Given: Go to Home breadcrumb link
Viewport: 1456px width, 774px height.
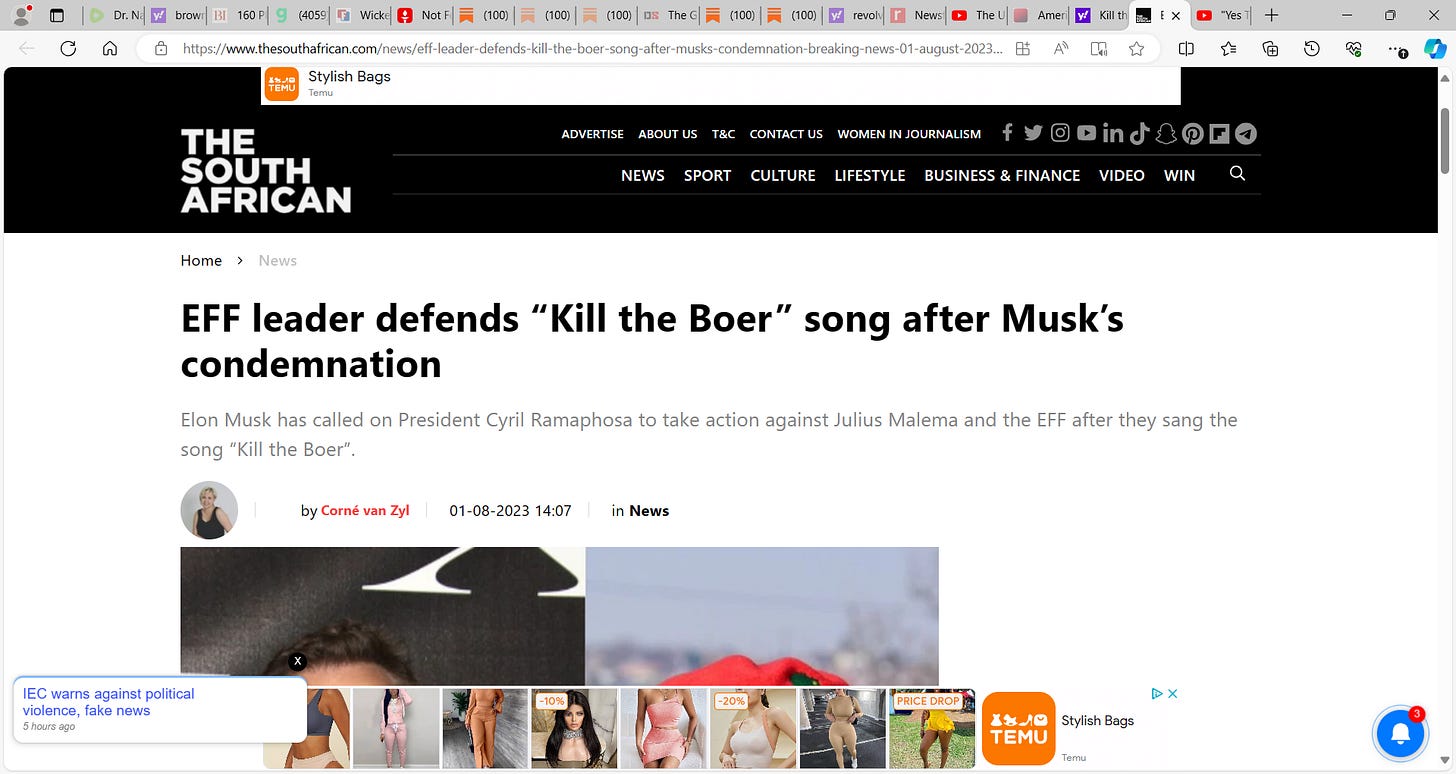Looking at the screenshot, I should (201, 260).
